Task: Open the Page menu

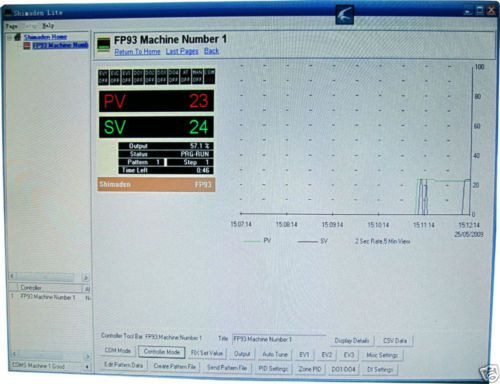Action: click(x=12, y=26)
